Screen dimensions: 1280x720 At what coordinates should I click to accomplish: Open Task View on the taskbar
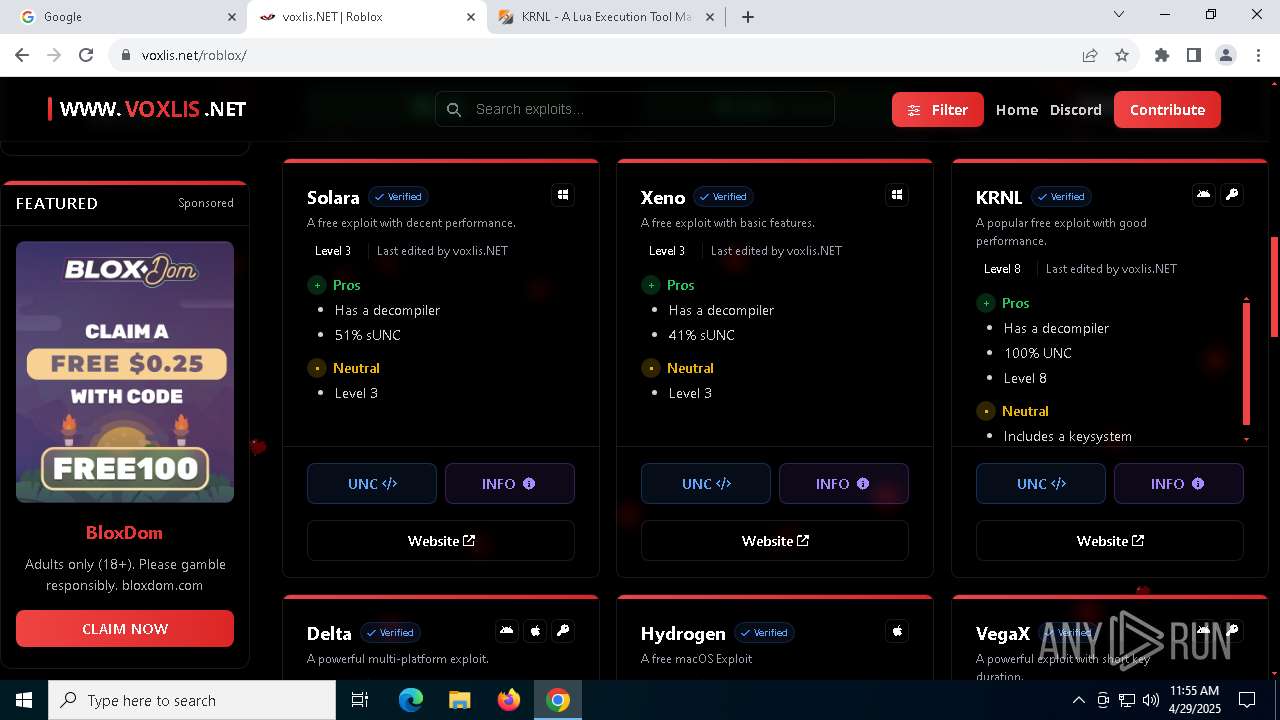point(360,700)
